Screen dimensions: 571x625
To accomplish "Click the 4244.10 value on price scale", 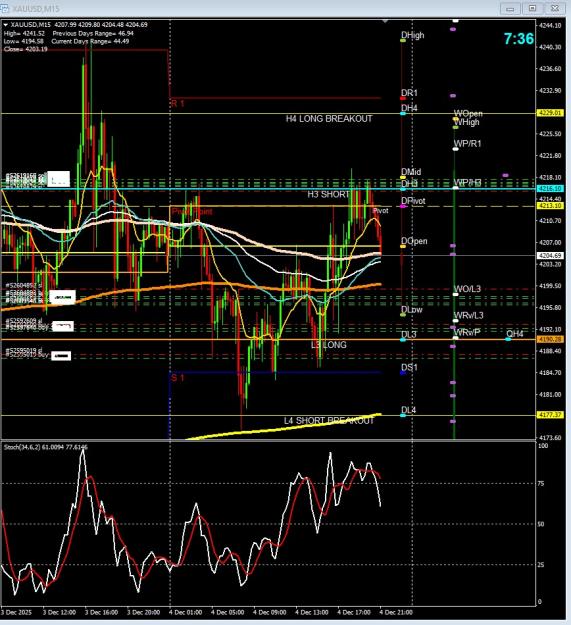I will (x=550, y=26).
